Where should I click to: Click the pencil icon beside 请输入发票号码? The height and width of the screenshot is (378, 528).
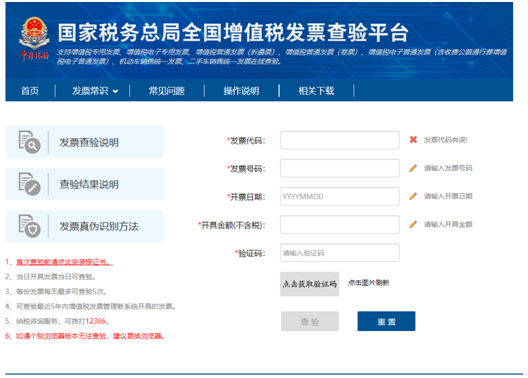click(x=413, y=168)
